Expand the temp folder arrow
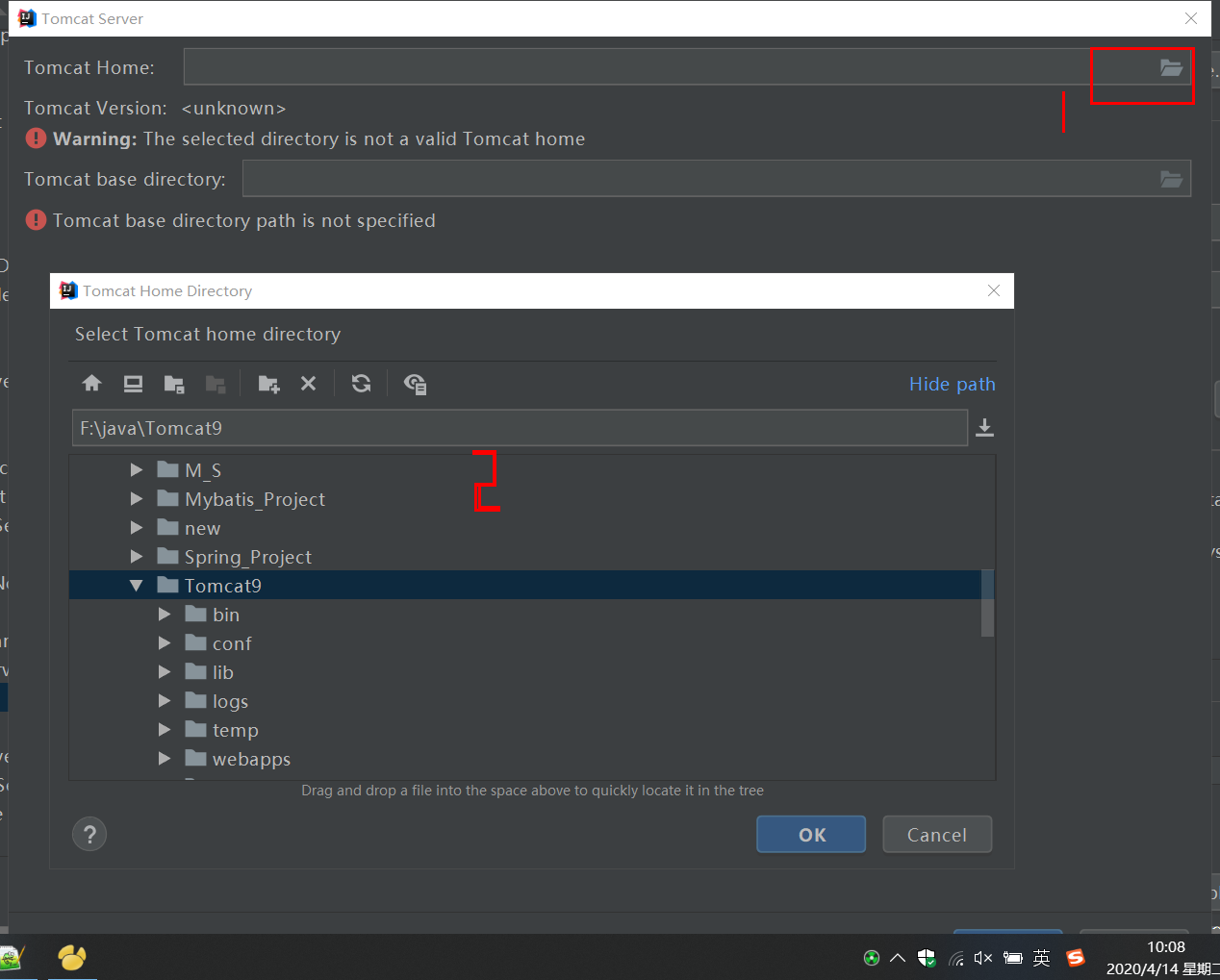 click(x=165, y=729)
